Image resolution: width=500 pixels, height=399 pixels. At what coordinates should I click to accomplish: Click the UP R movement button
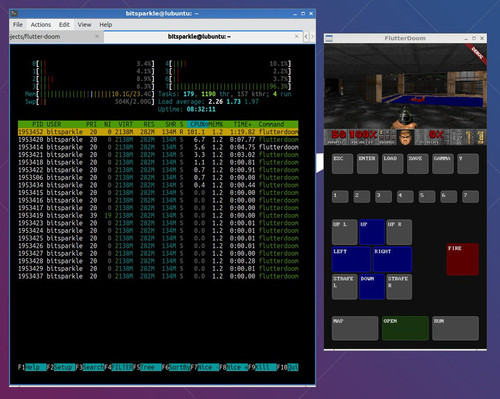399,232
